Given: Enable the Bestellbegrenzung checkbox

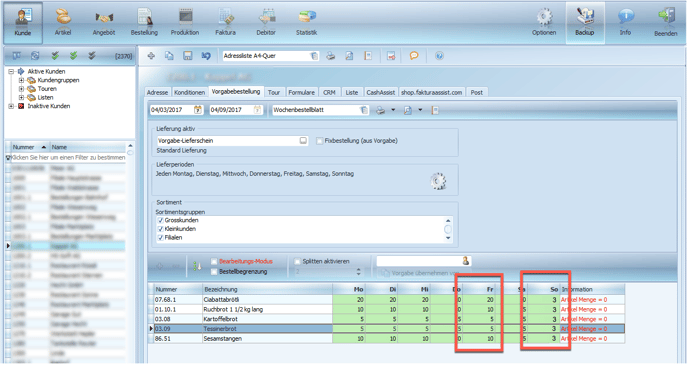Looking at the screenshot, I should 214,272.
